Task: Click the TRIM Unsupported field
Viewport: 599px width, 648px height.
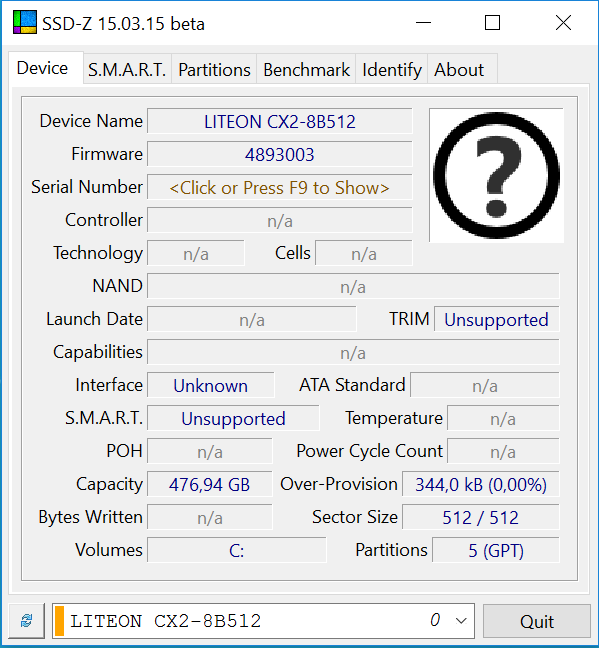Action: click(x=496, y=319)
